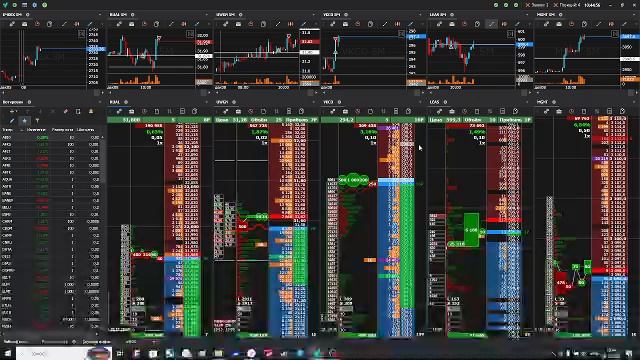Viewport: 640px width, 360px height.
Task: Click the link icon in MGNT chart toolbar
Action: [x=546, y=24]
